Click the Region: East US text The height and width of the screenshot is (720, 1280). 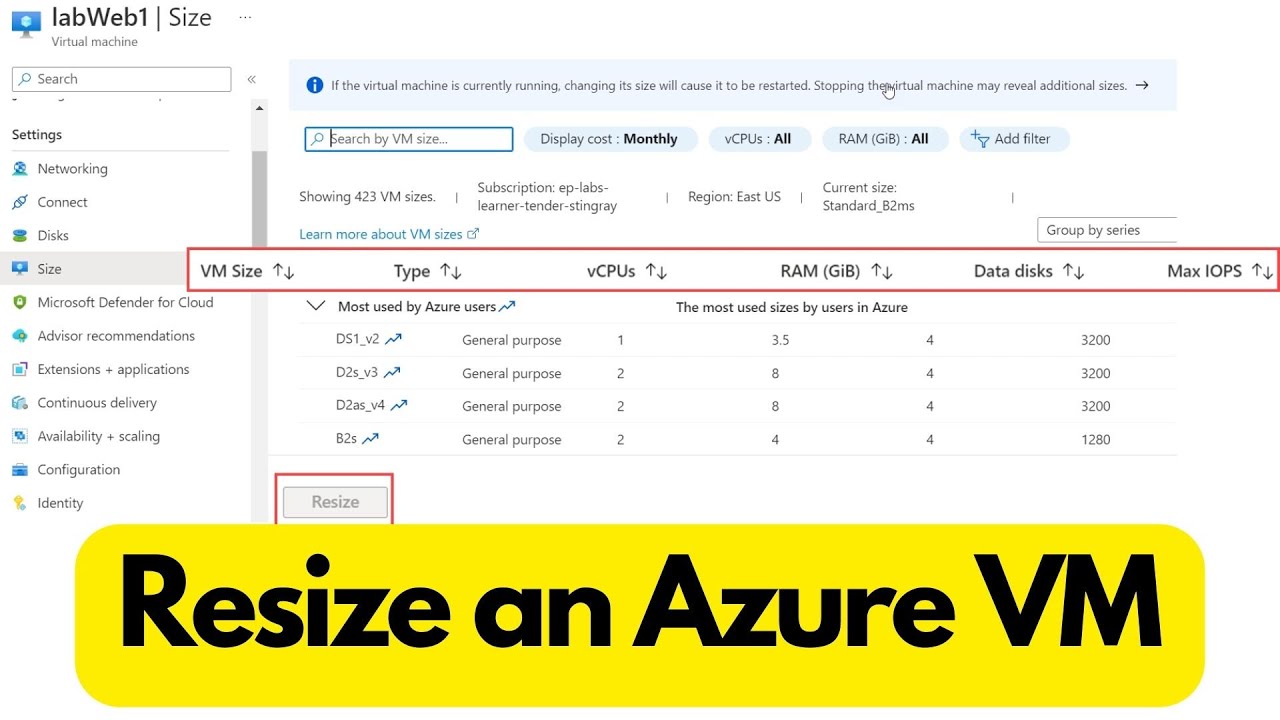pyautogui.click(x=734, y=197)
